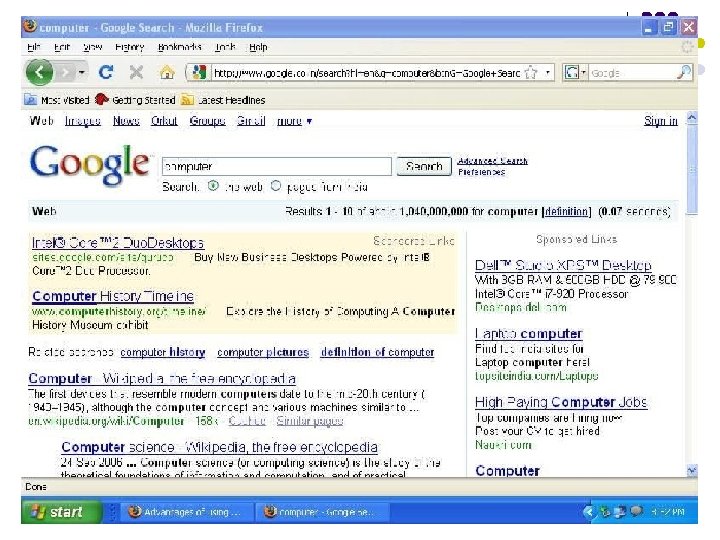Image resolution: width=720 pixels, height=540 pixels.
Task: Open the Intel Core 2 Duo Desktops ad
Action: [x=118, y=242]
